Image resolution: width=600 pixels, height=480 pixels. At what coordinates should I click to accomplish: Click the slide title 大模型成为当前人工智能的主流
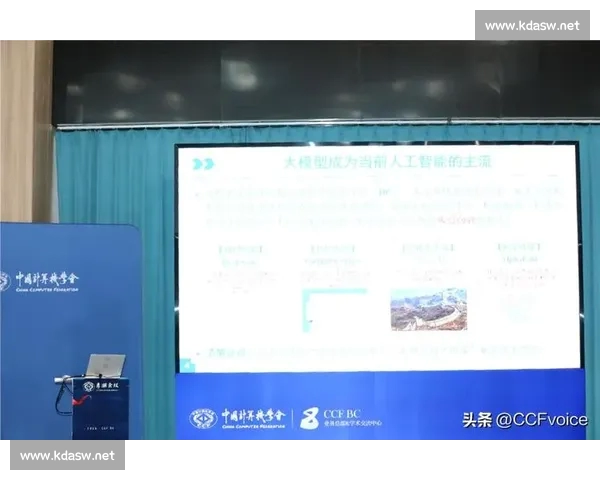pos(380,161)
